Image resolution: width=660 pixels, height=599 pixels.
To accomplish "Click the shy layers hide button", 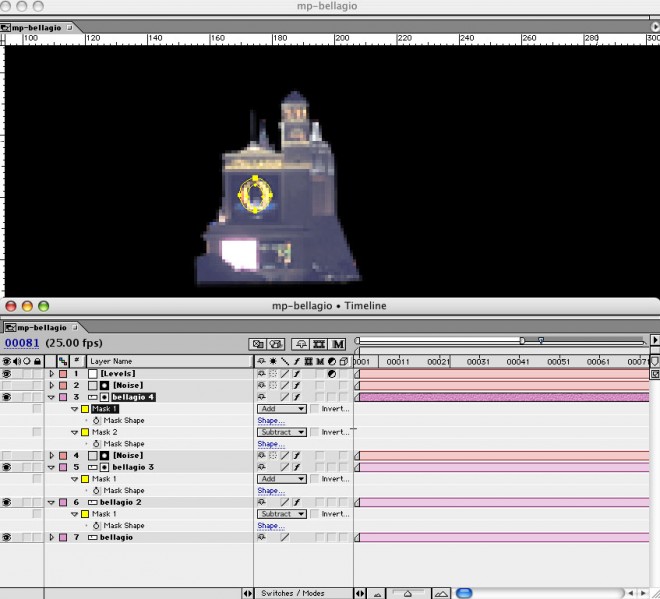I will point(300,343).
